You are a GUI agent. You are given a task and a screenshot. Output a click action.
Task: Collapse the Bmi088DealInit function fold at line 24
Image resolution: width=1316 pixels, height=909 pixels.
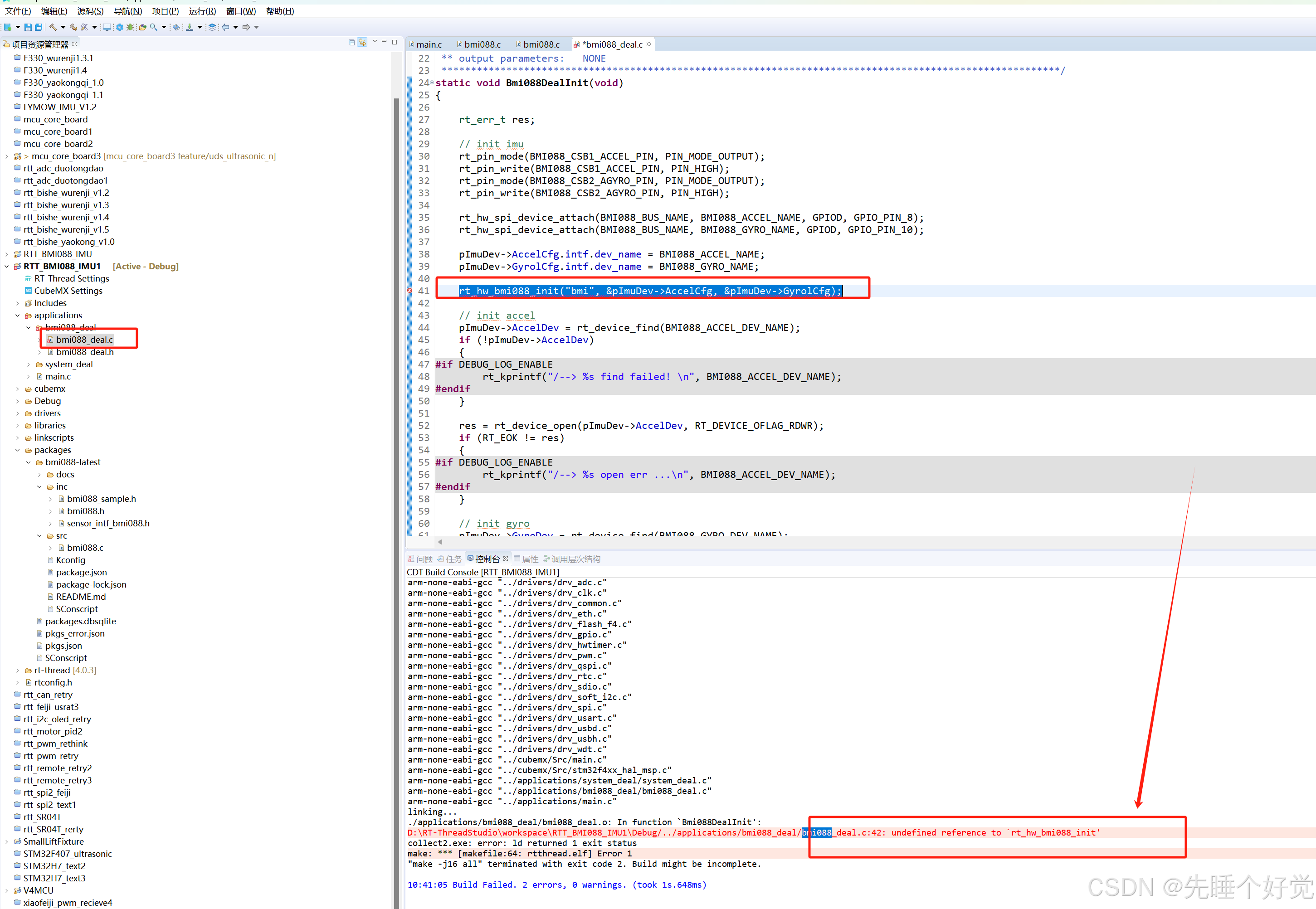[x=432, y=83]
